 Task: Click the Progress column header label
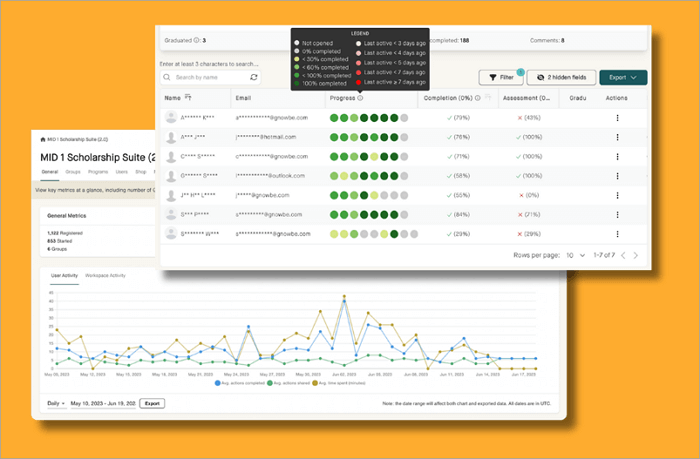[342, 98]
